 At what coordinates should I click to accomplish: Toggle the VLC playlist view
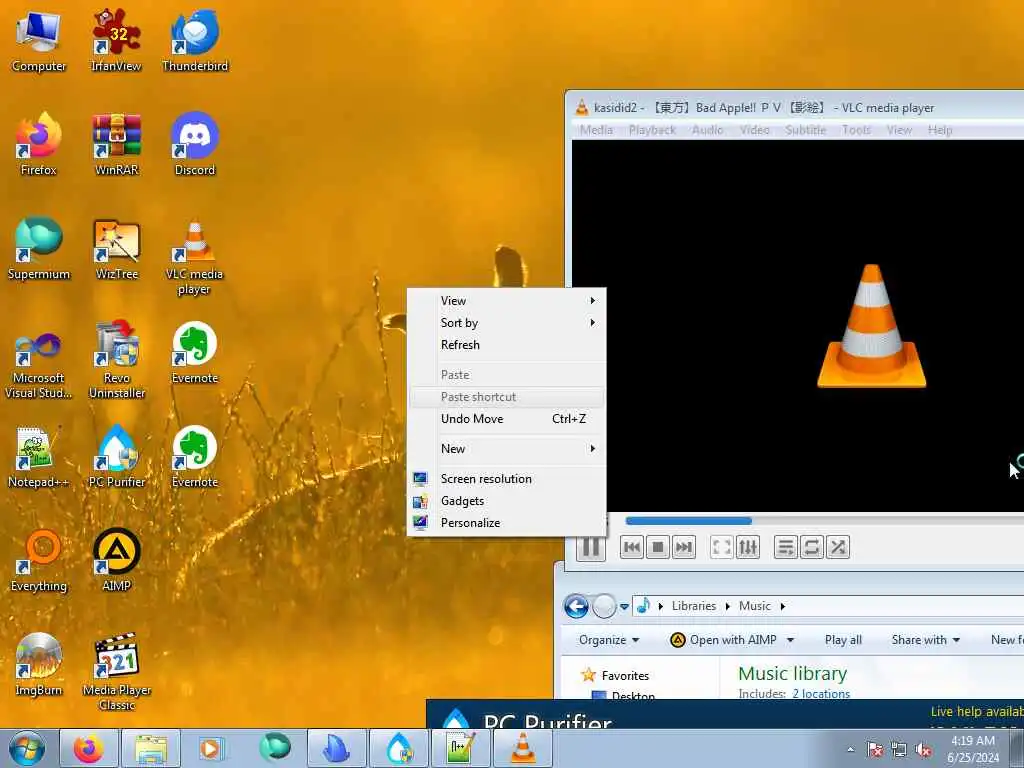click(x=786, y=547)
